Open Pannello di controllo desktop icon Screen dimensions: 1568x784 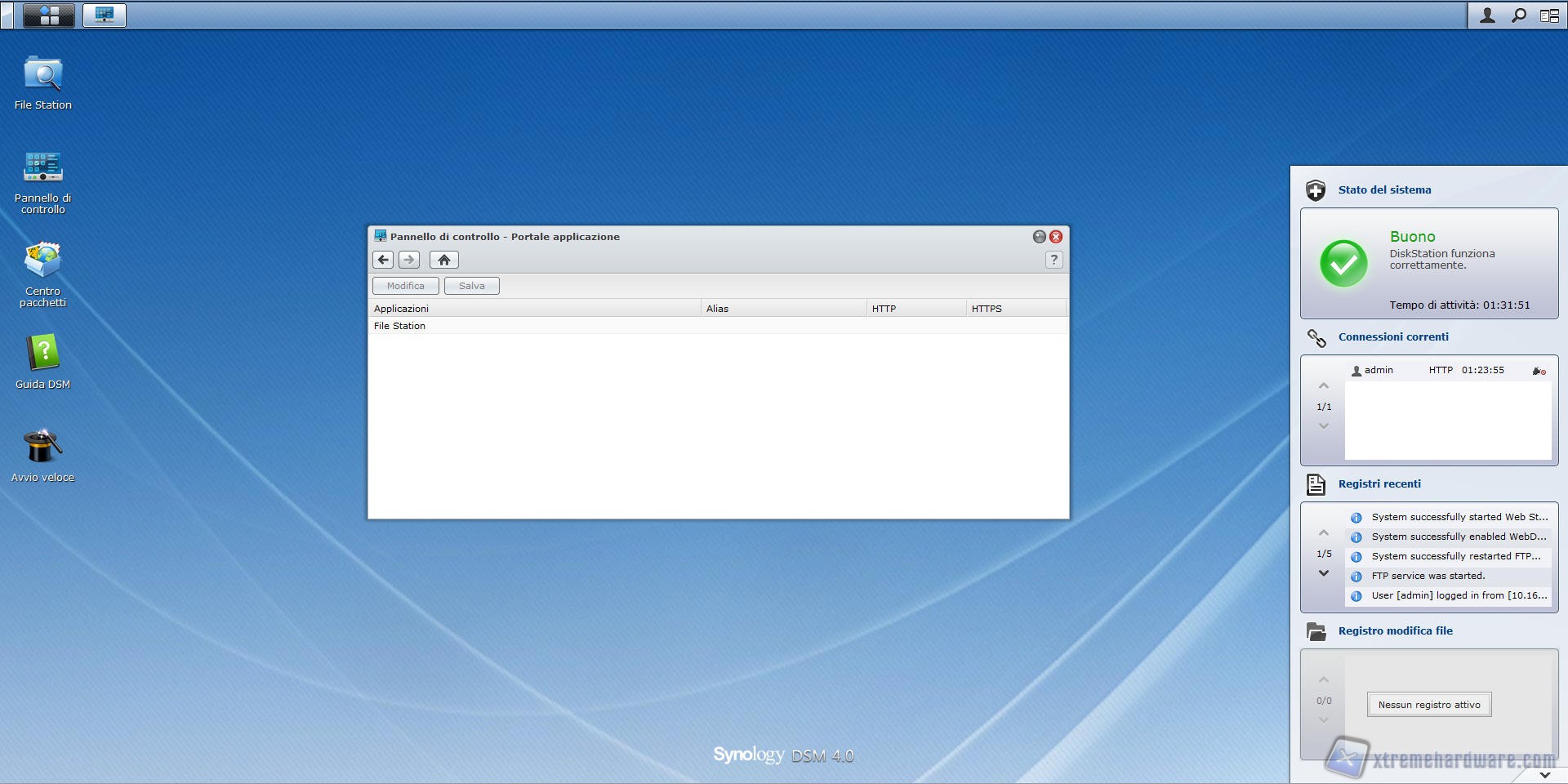pos(42,167)
